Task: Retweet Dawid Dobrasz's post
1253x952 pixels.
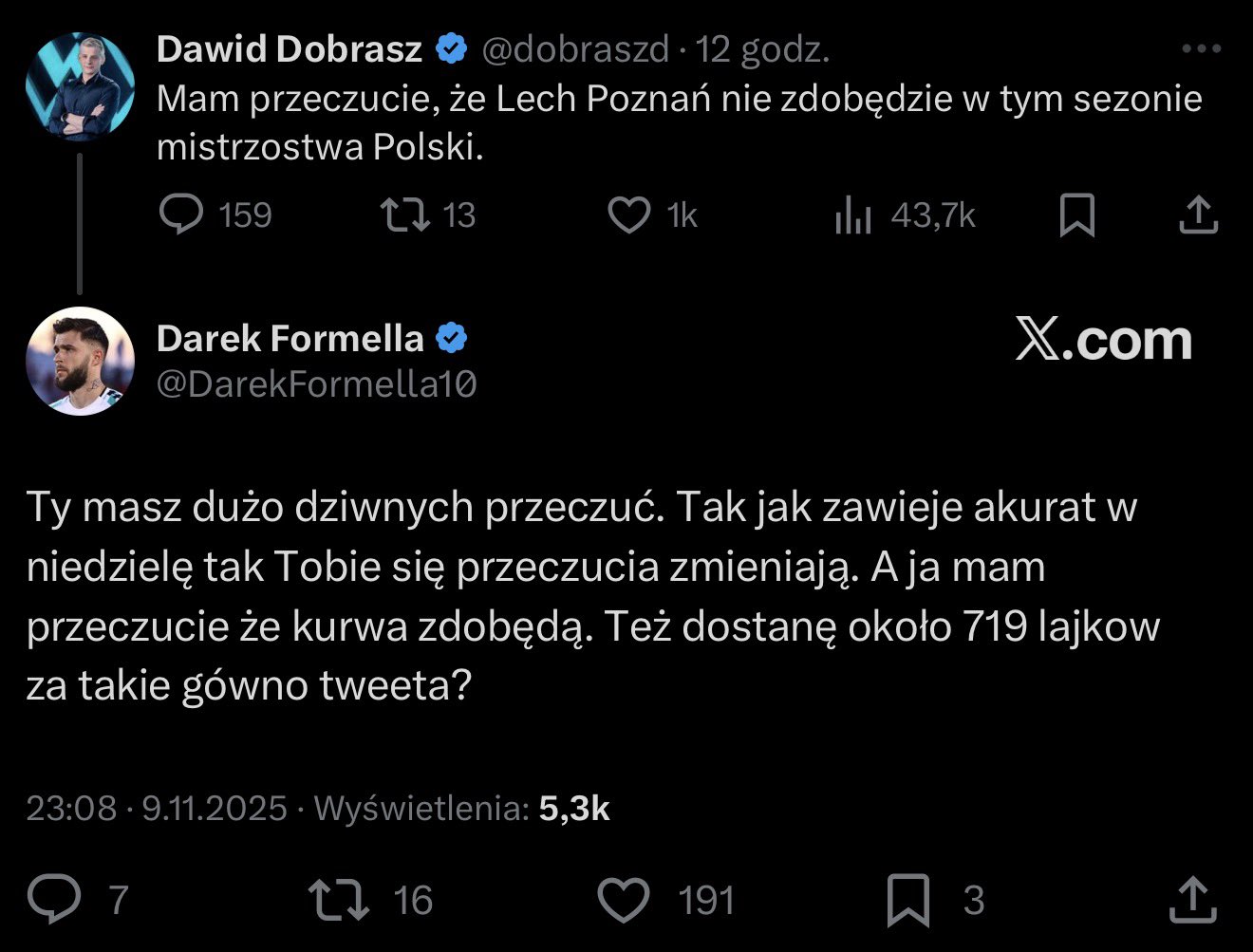Action: tap(403, 215)
